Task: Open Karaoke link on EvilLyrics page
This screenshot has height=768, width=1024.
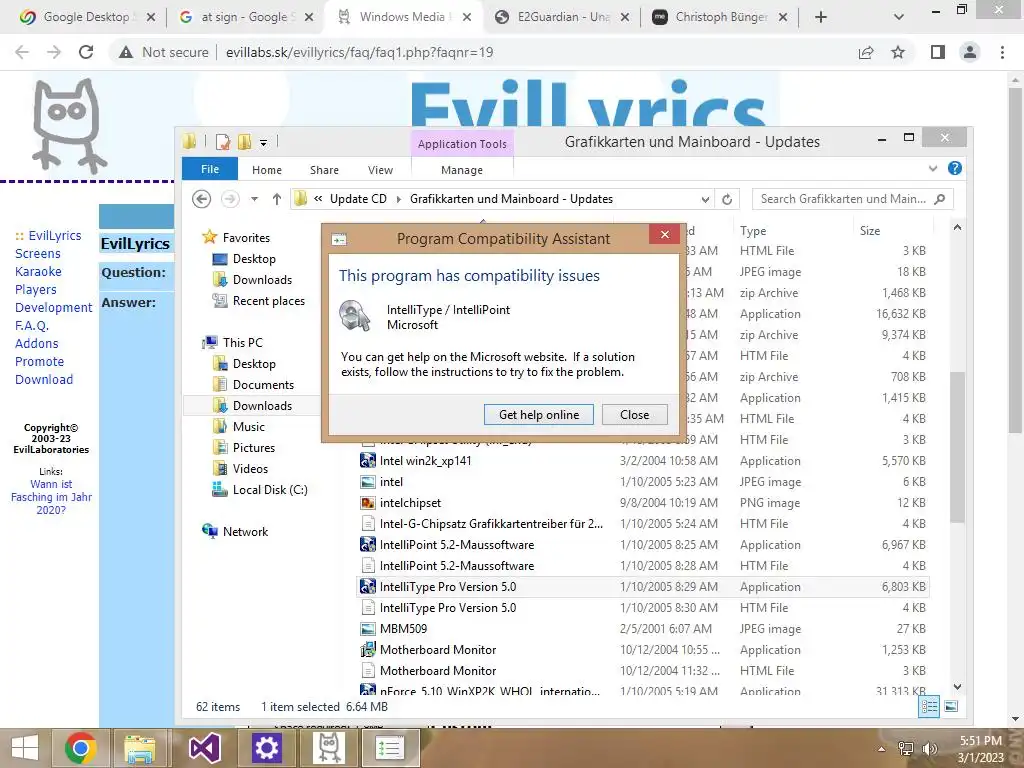Action: pos(39,271)
